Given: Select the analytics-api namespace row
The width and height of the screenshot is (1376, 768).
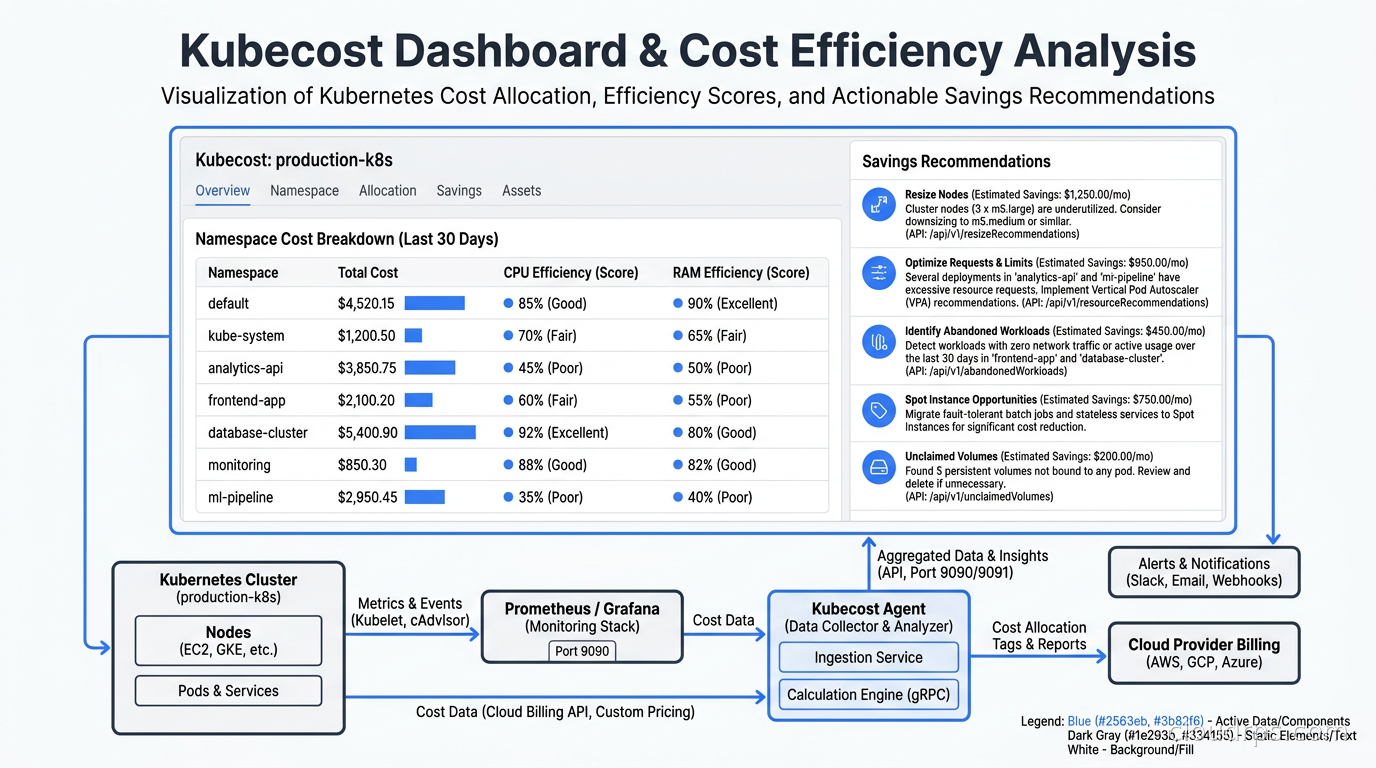Looking at the screenshot, I should pos(512,368).
